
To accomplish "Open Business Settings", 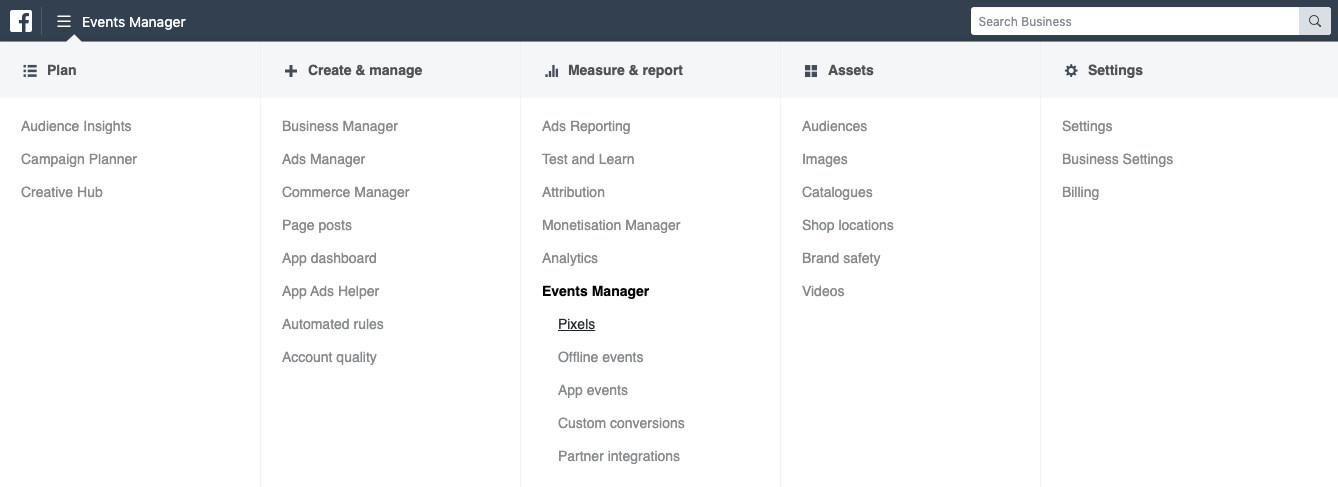I will pyautogui.click(x=1117, y=159).
